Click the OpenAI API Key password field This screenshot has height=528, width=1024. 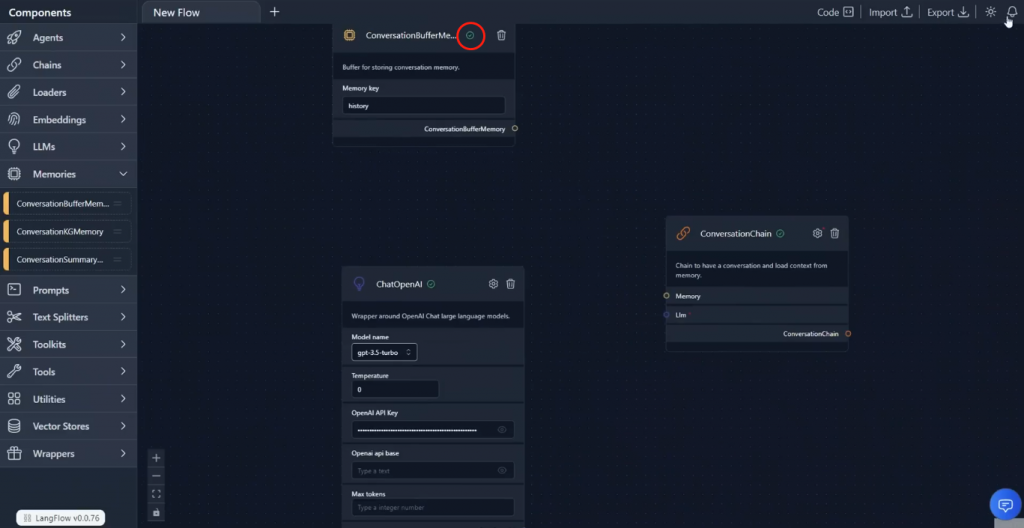tap(432, 429)
